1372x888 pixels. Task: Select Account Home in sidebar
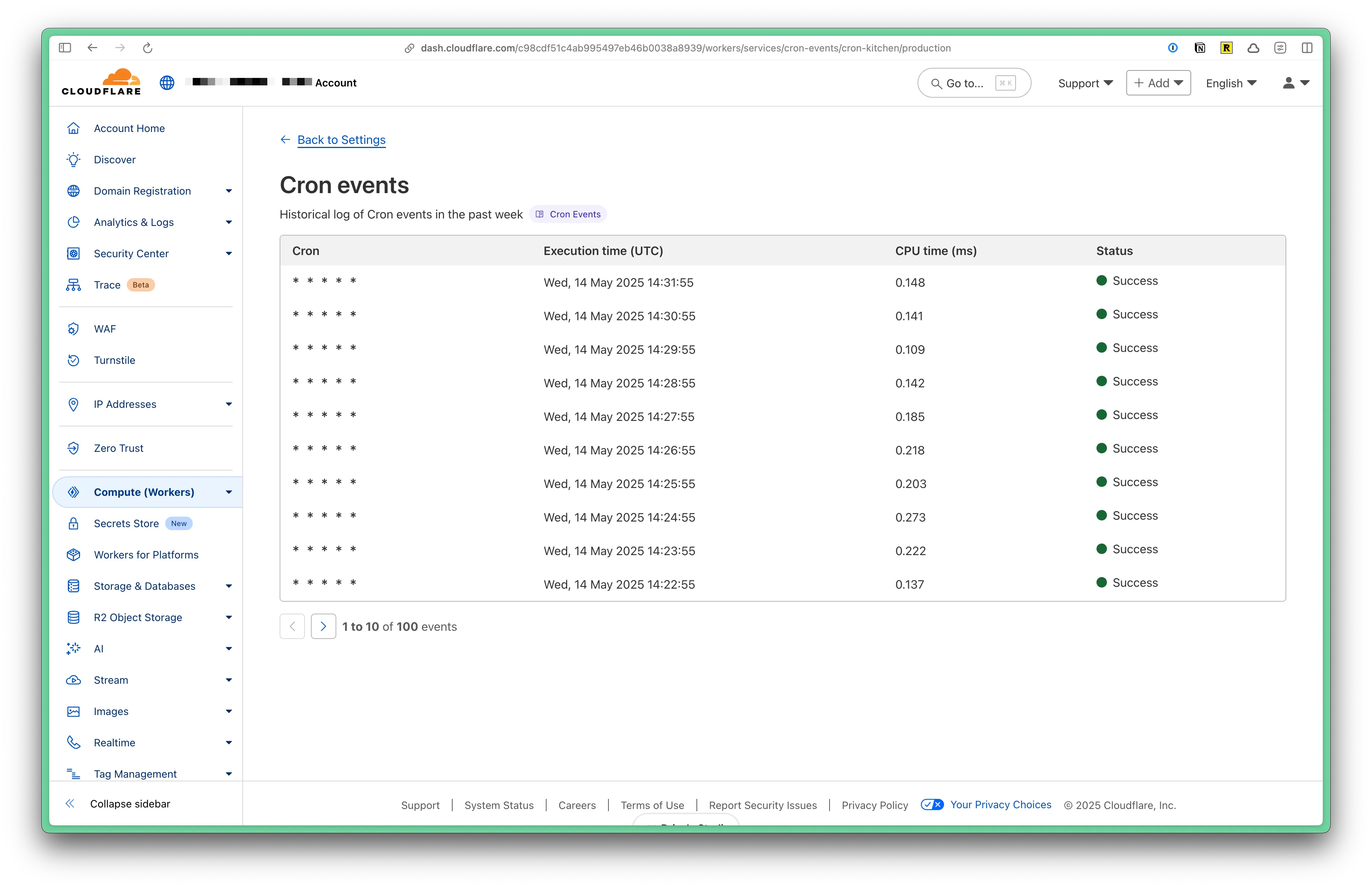tap(129, 128)
